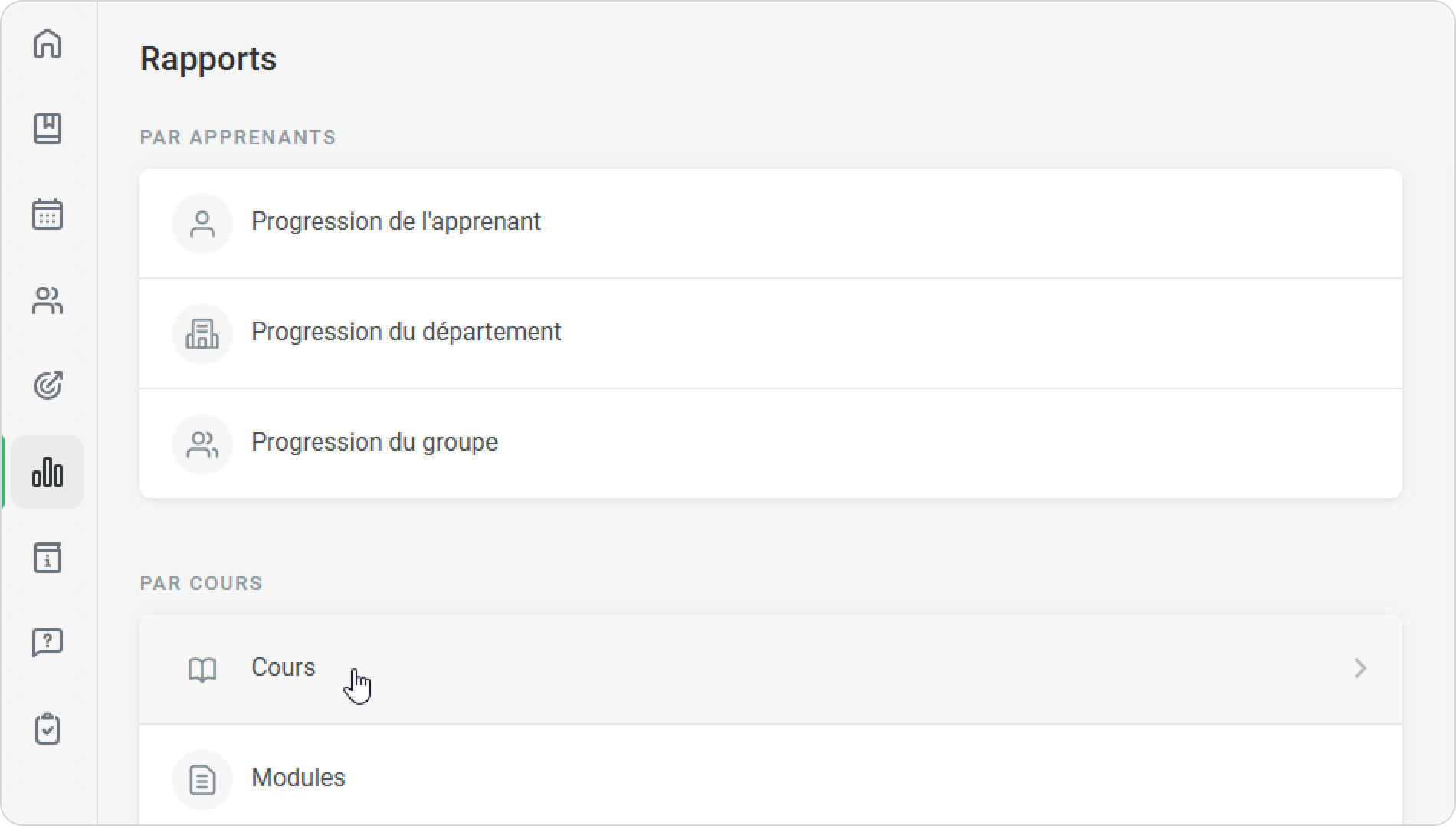Click the person icon beside learner progression
This screenshot has width=1456, height=826.
click(x=202, y=224)
